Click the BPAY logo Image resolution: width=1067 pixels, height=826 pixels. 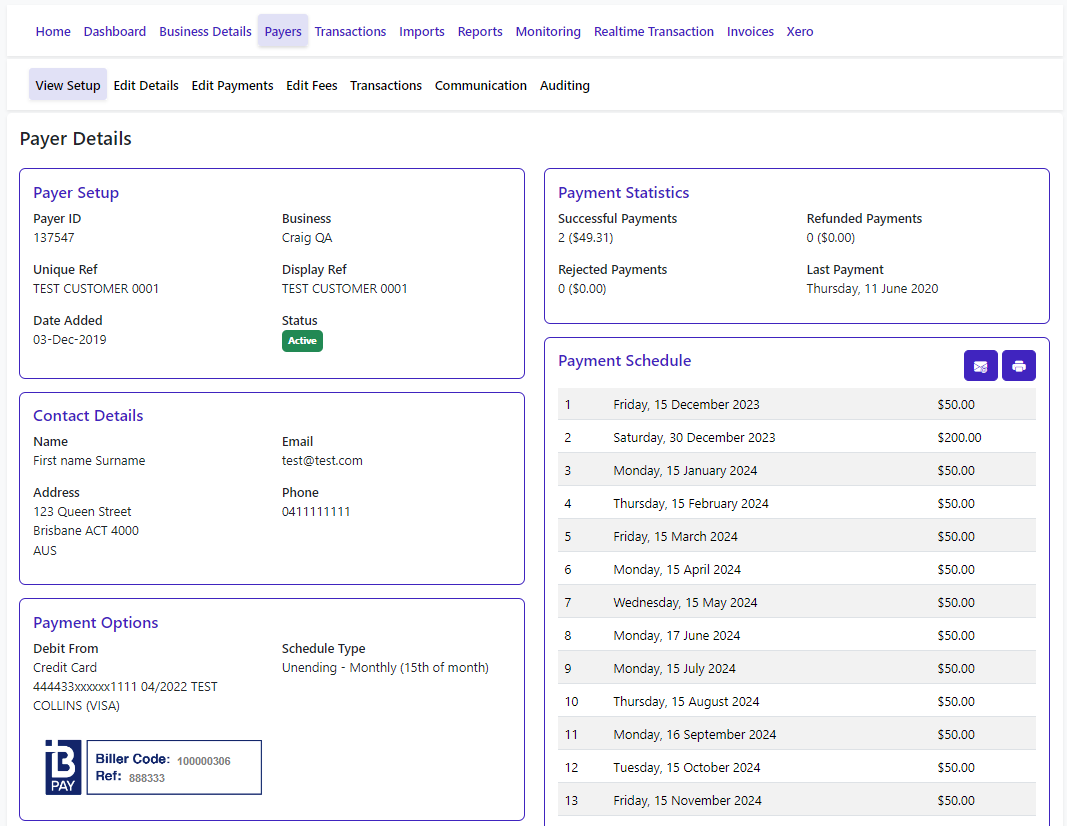[63, 767]
